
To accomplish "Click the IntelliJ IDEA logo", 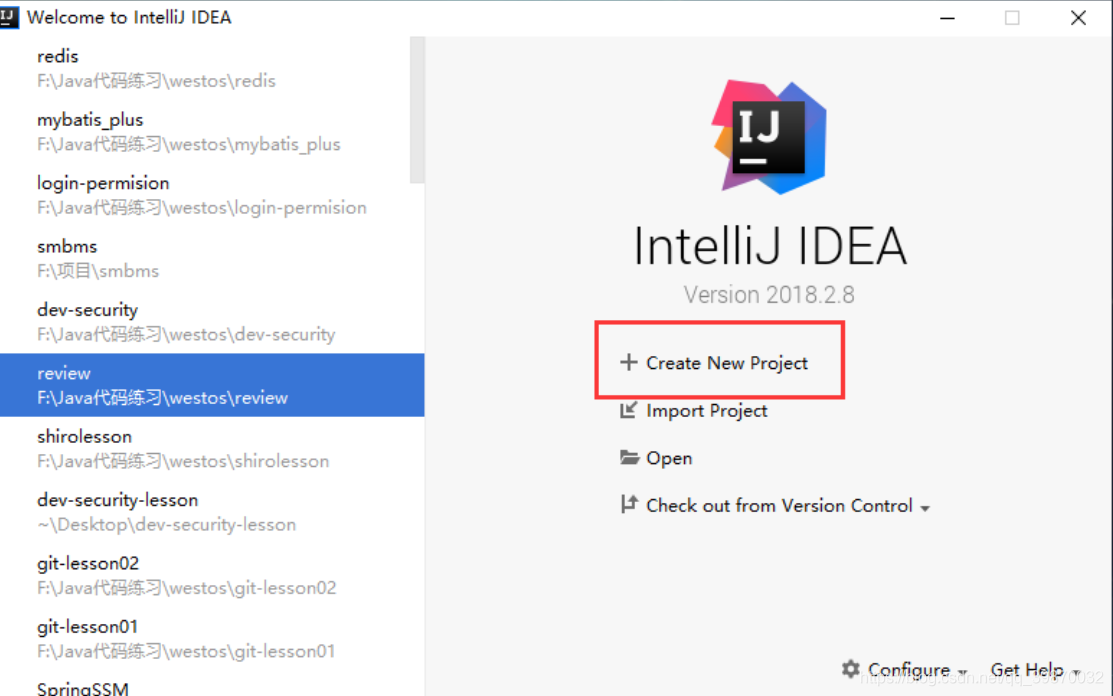I will tap(769, 137).
